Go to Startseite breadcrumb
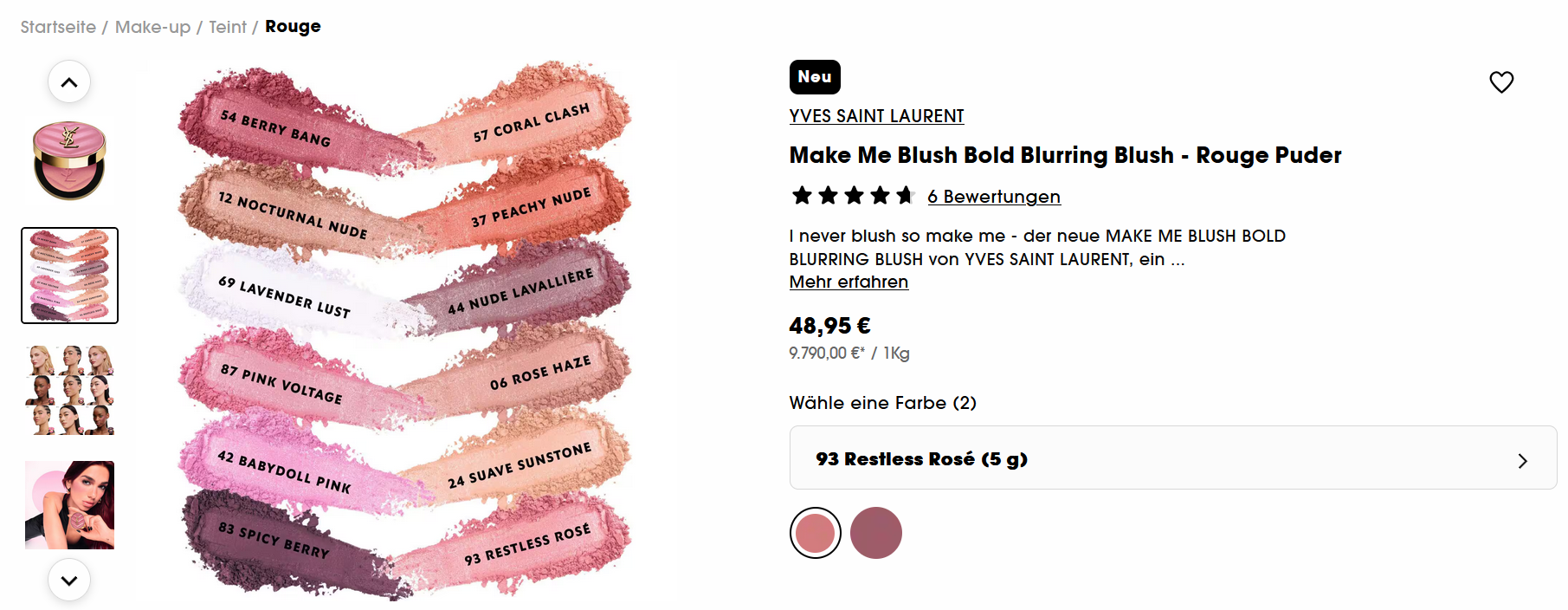1568x610 pixels. point(58,27)
